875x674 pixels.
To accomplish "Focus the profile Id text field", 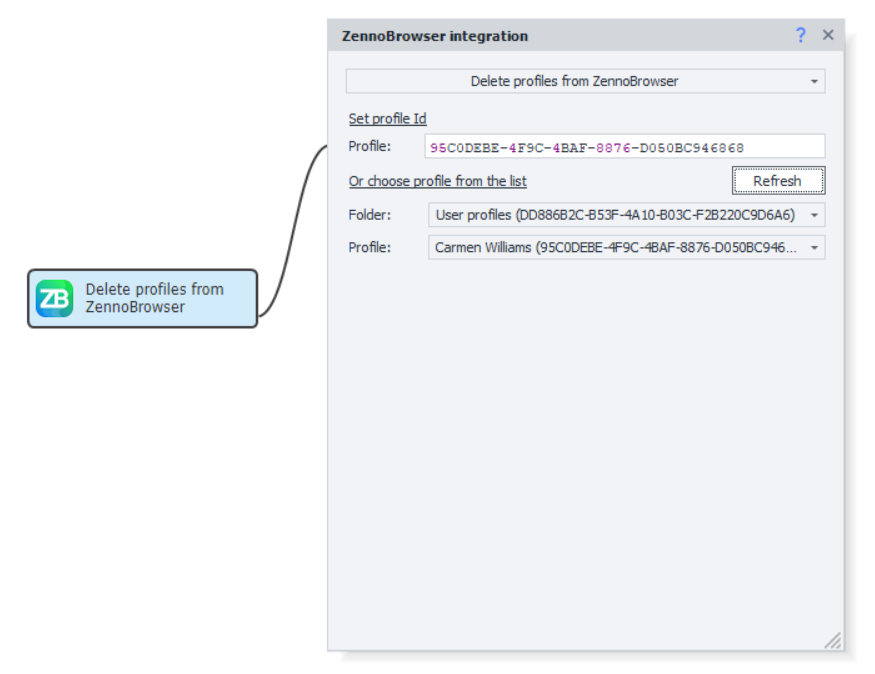I will coord(625,147).
